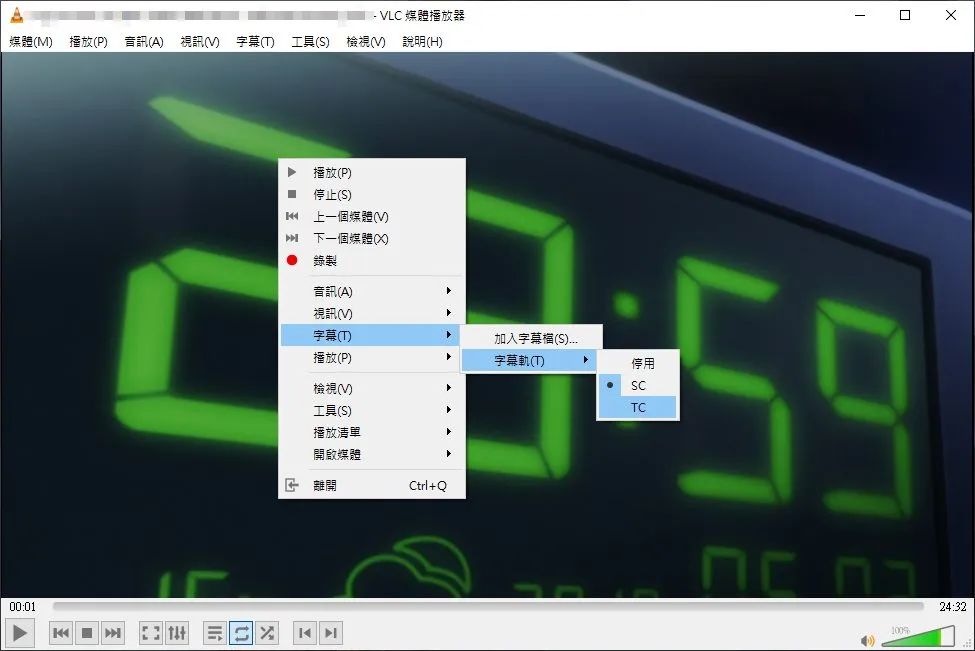Click the total time 24:32 label
The width and height of the screenshot is (975, 651).
pyautogui.click(x=953, y=606)
